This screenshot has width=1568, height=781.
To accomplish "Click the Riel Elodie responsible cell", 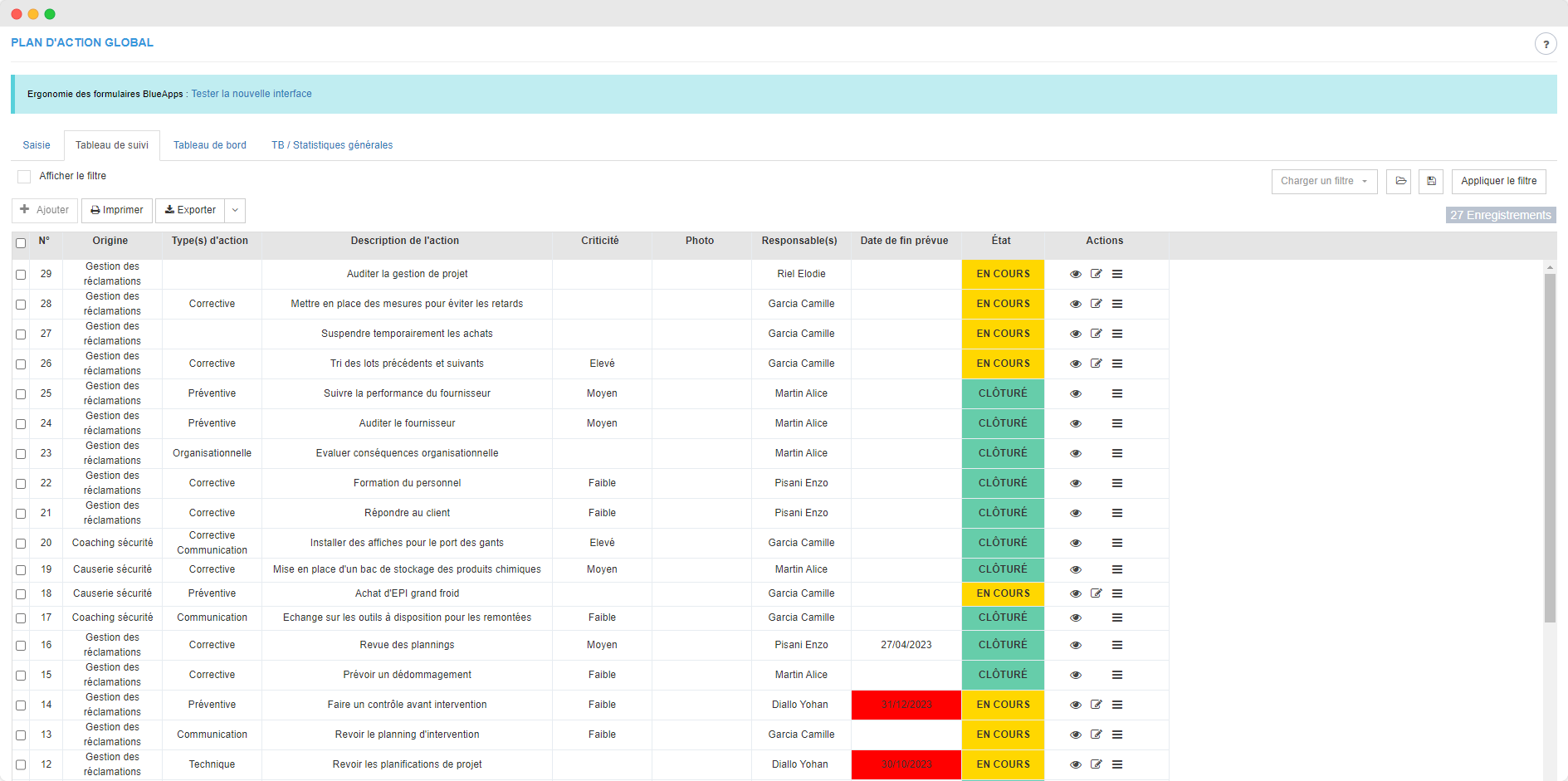I will click(x=801, y=274).
